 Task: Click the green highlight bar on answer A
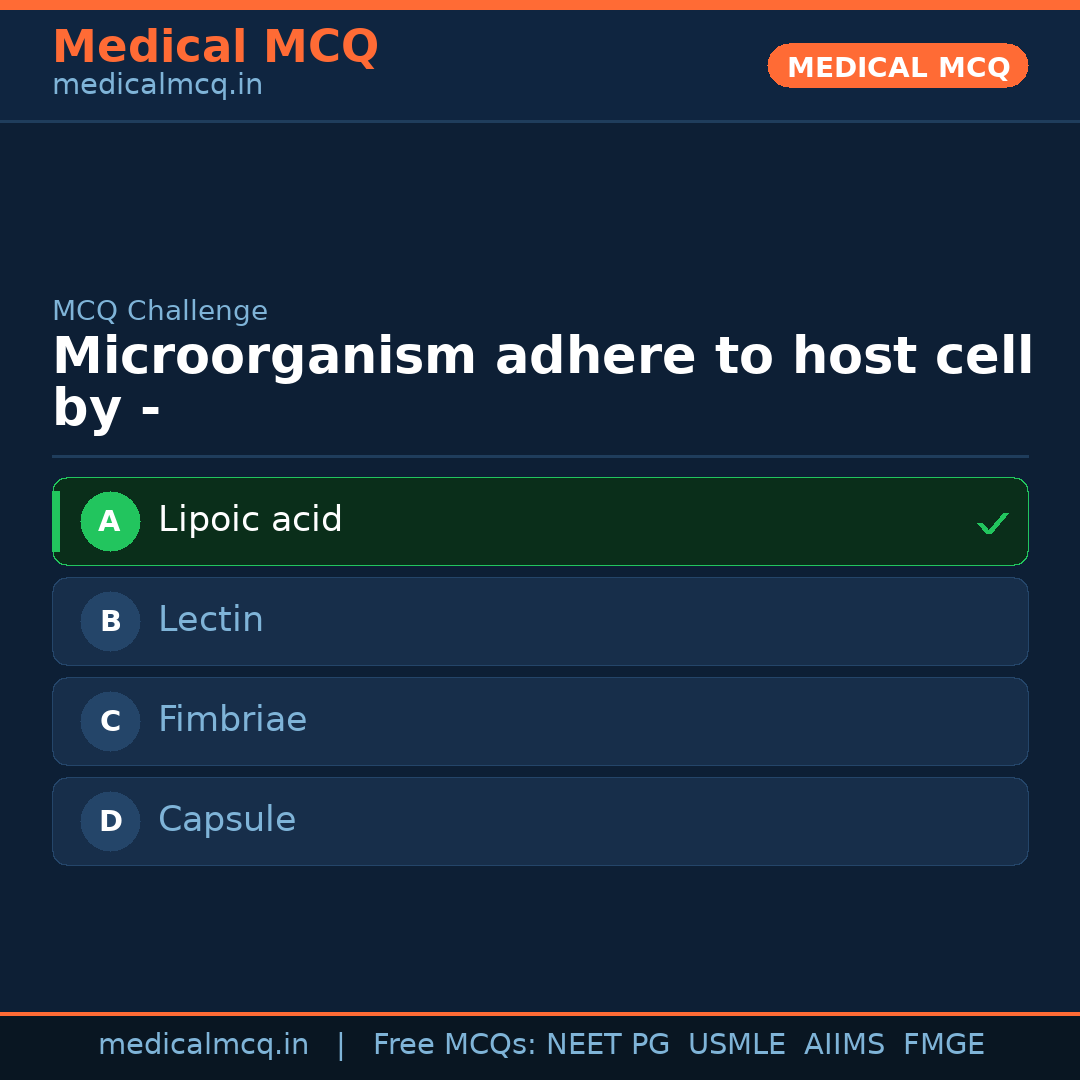tap(57, 521)
